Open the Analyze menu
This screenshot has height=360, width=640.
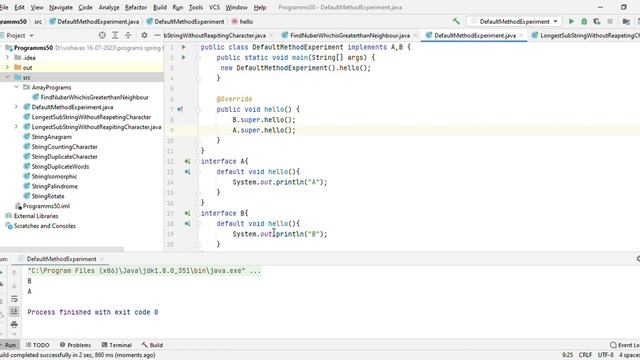click(109, 7)
